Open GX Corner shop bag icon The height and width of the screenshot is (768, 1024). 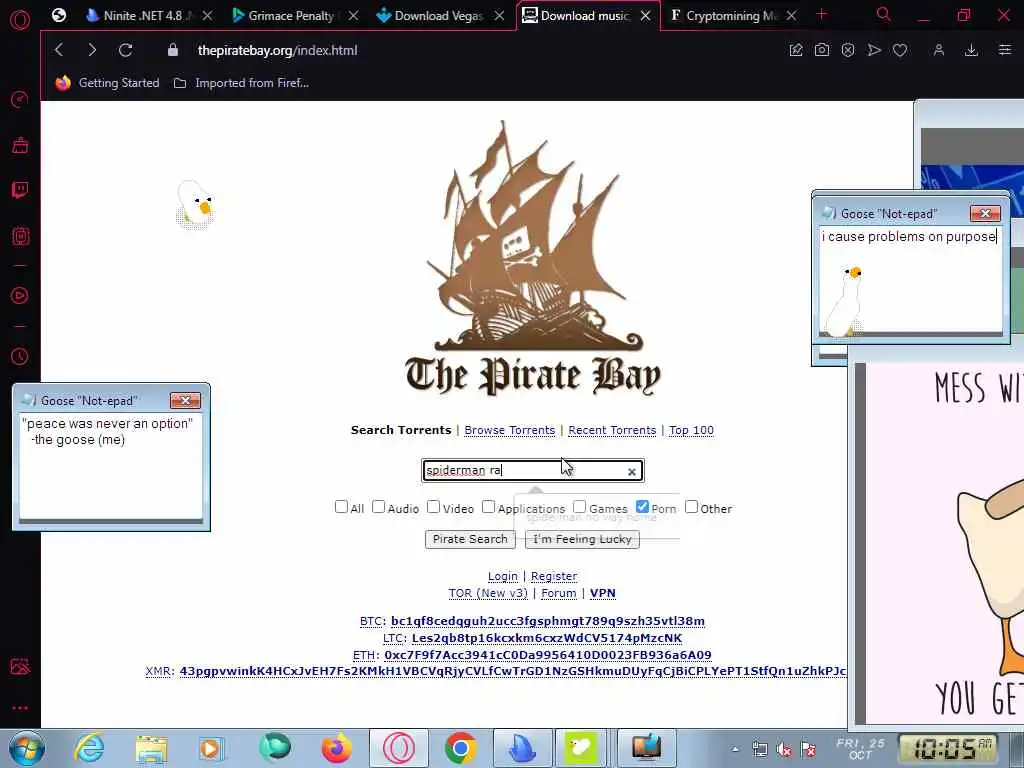point(20,144)
